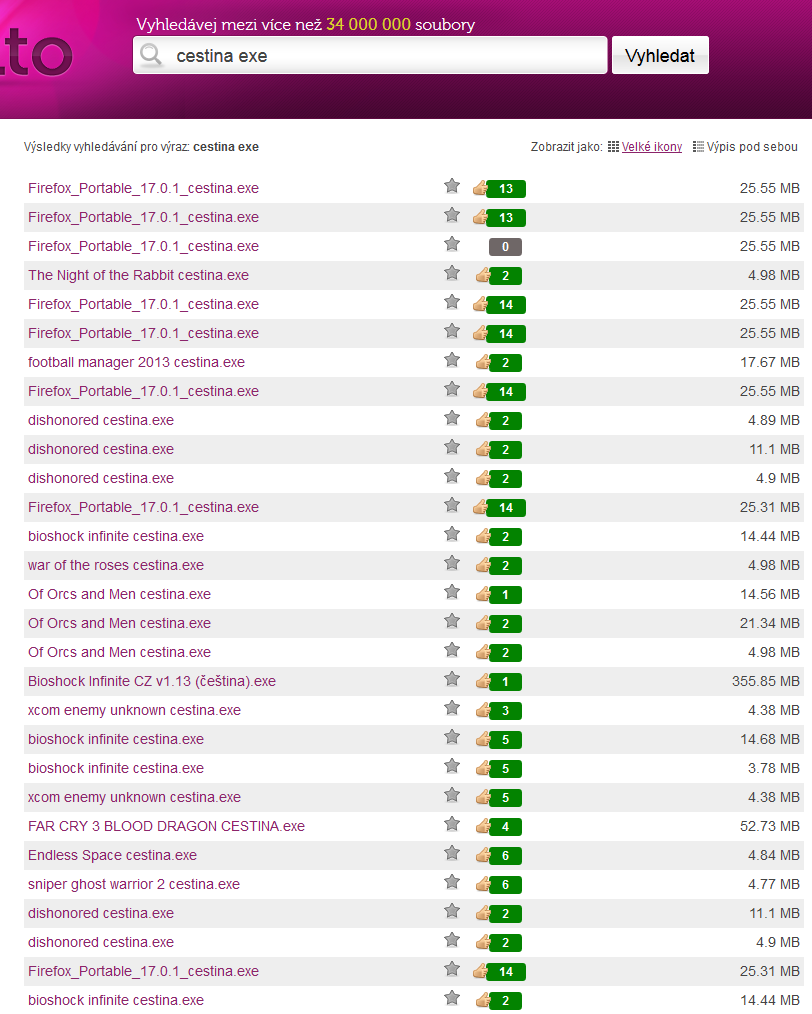
Task: Open the Of Orcs and Men file sized 4.98 MB
Action: pyautogui.click(x=120, y=652)
